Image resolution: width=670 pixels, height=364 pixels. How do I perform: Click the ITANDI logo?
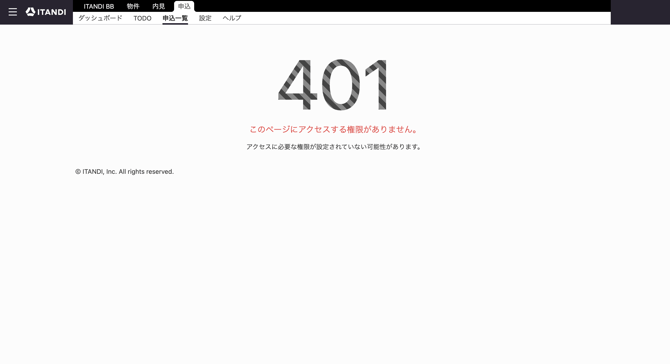46,12
